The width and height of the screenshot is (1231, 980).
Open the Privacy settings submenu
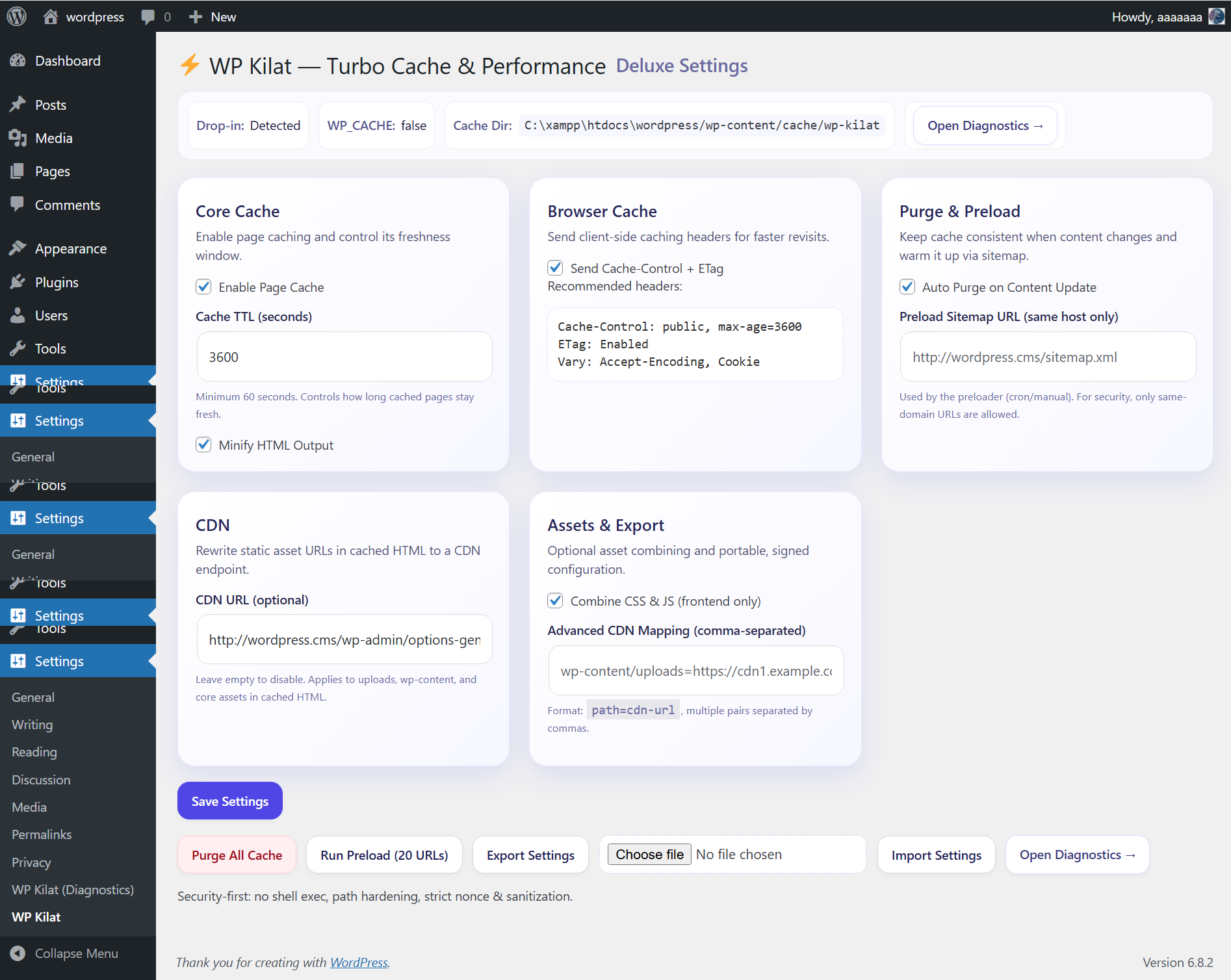(x=31, y=862)
